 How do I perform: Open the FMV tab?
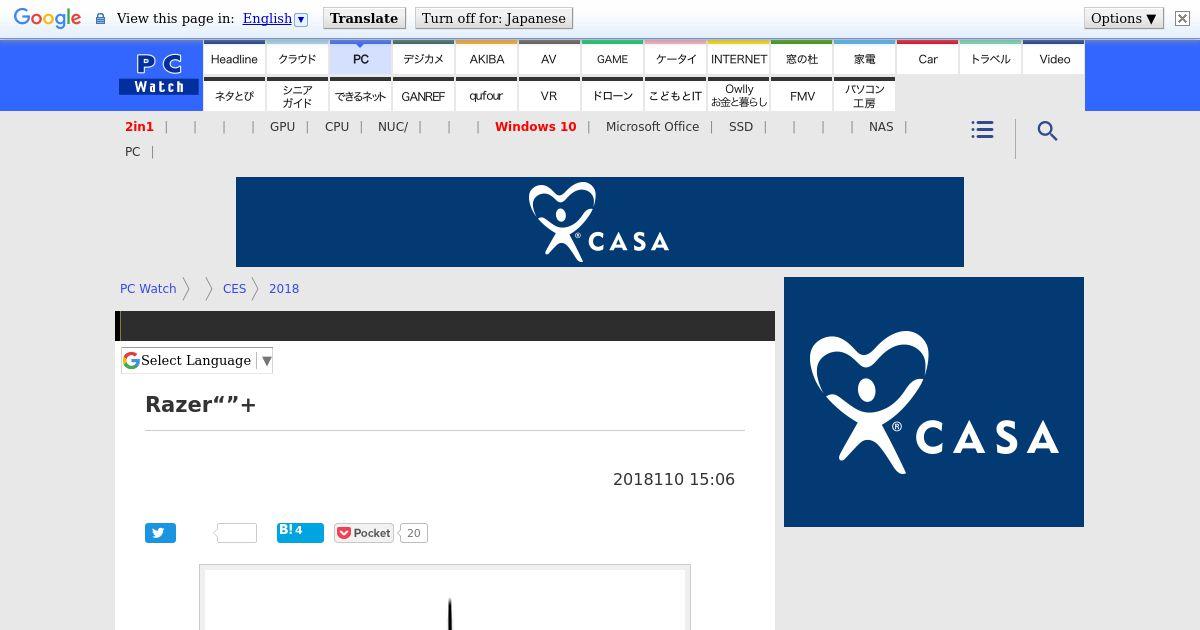(x=801, y=95)
